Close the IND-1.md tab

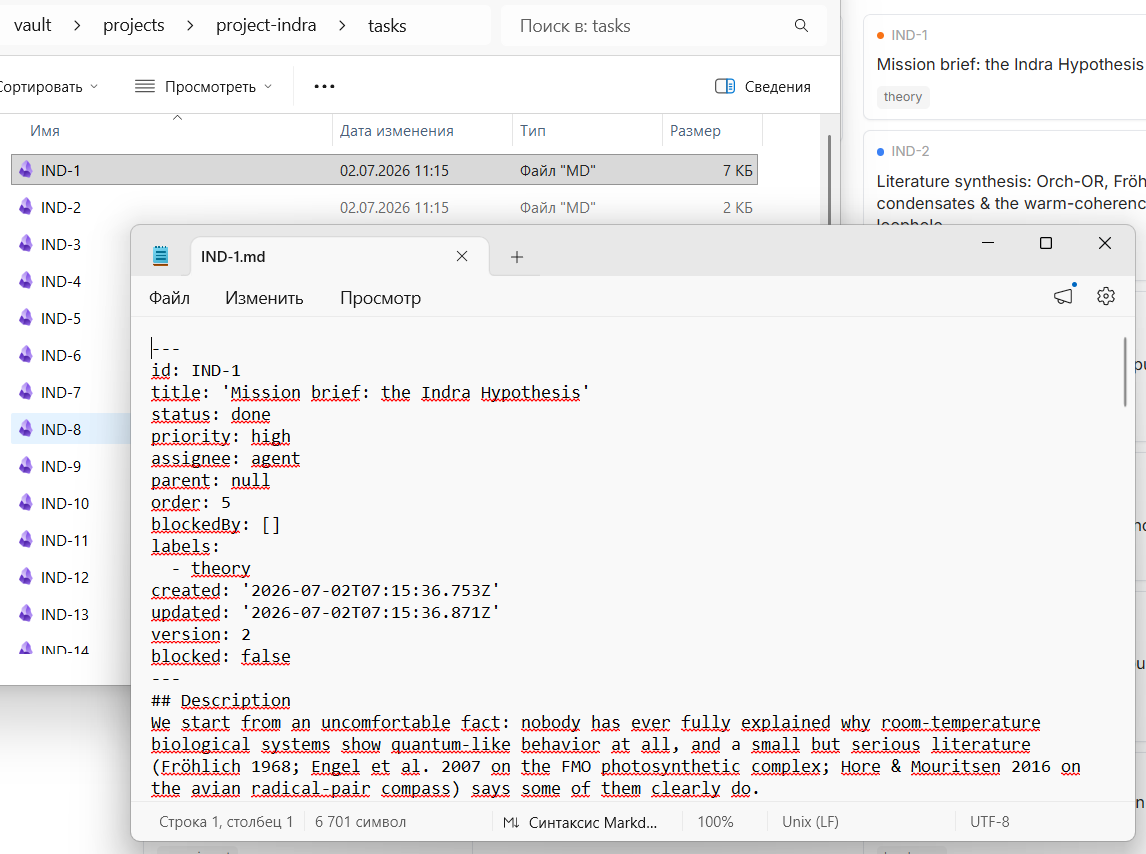(462, 256)
